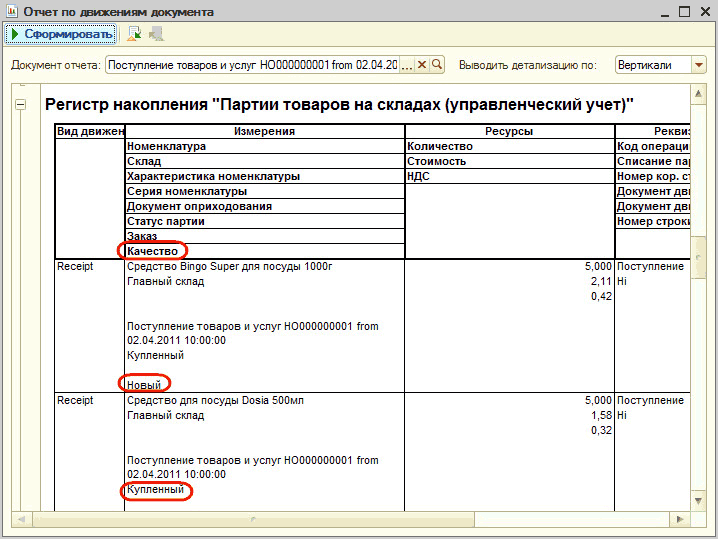This screenshot has height=539, width=718.
Task: Click the НДС resource cell
Action: coord(509,176)
